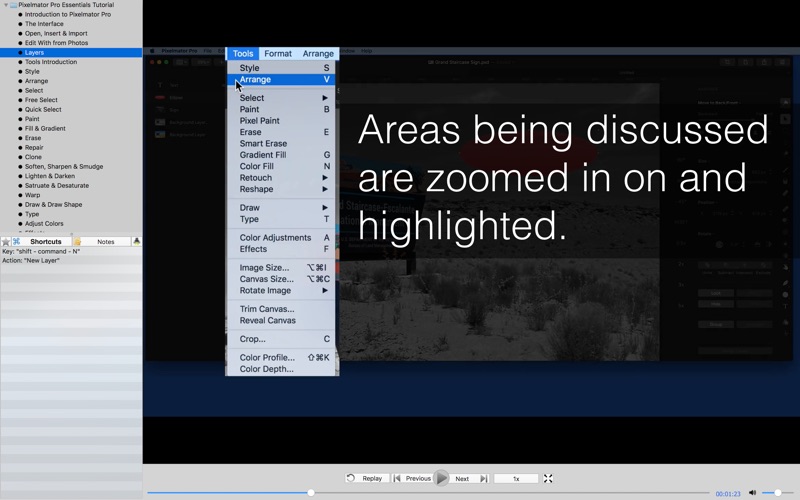Choose Image Size... in the Tools menu
This screenshot has width=800, height=500.
[x=282, y=267]
